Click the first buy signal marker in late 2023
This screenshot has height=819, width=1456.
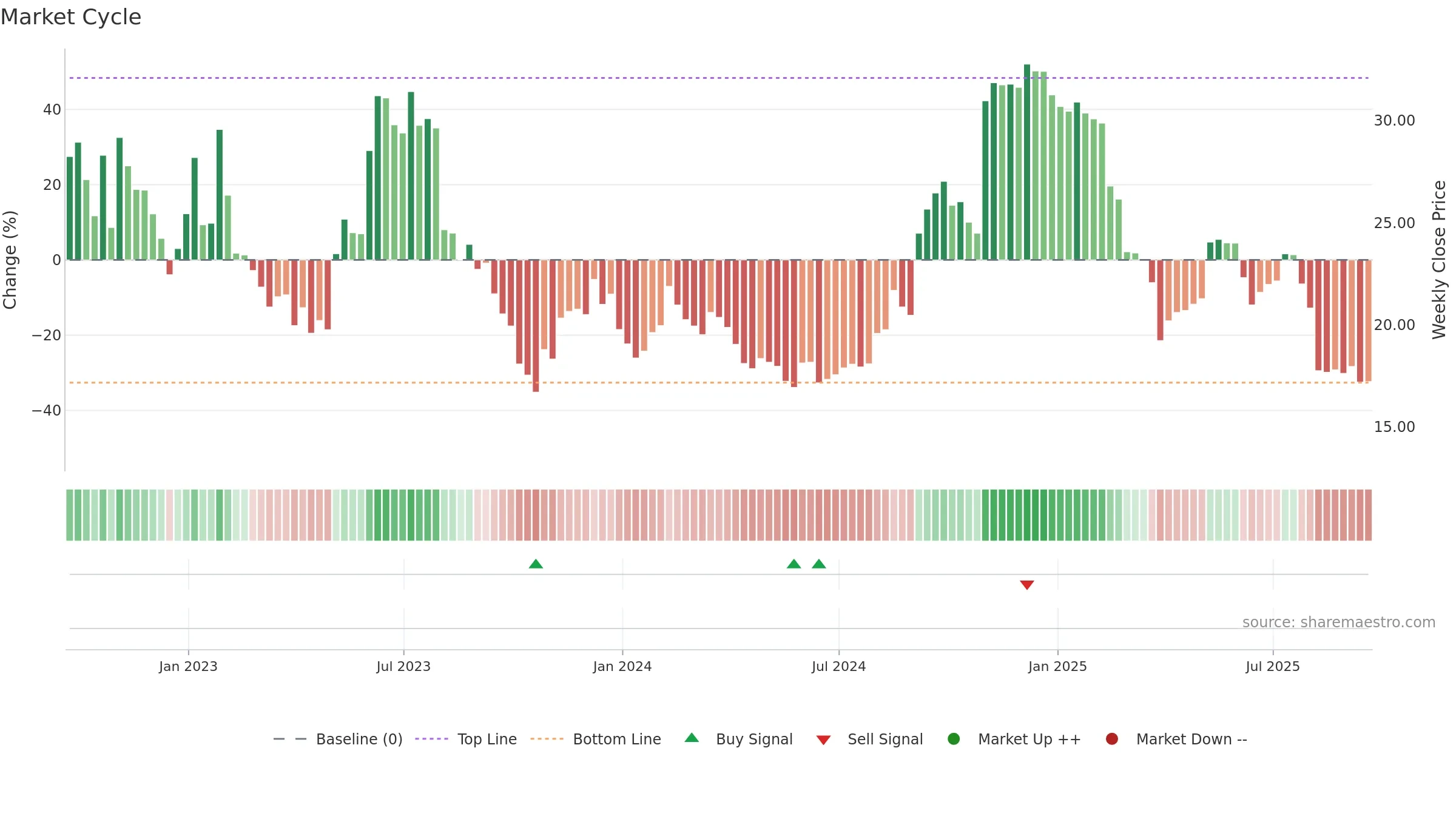tap(536, 564)
